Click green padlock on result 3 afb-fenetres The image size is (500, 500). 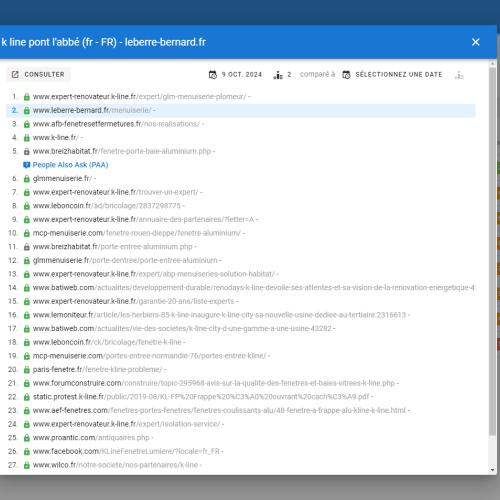pos(27,124)
